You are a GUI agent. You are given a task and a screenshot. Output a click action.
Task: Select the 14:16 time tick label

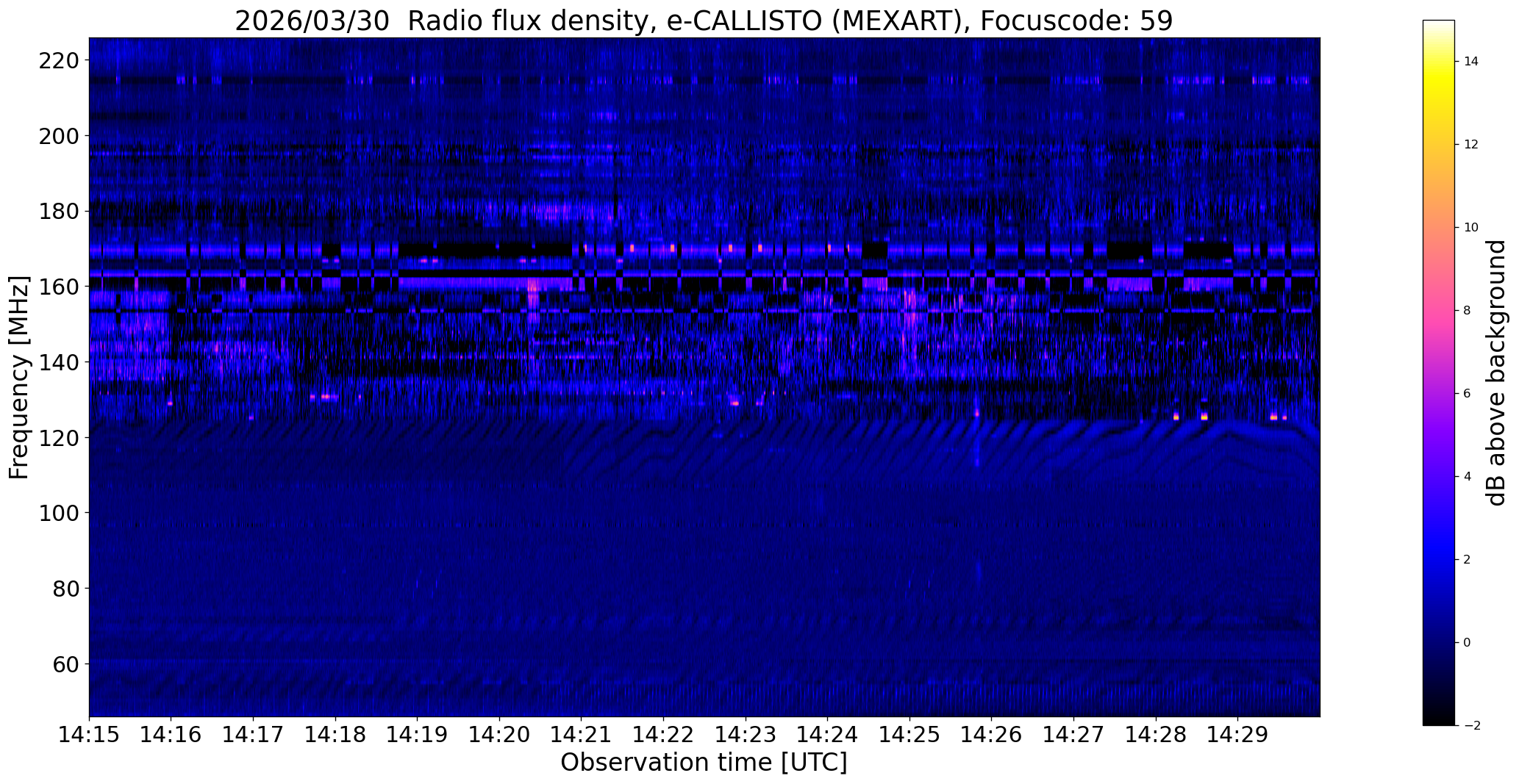(171, 735)
